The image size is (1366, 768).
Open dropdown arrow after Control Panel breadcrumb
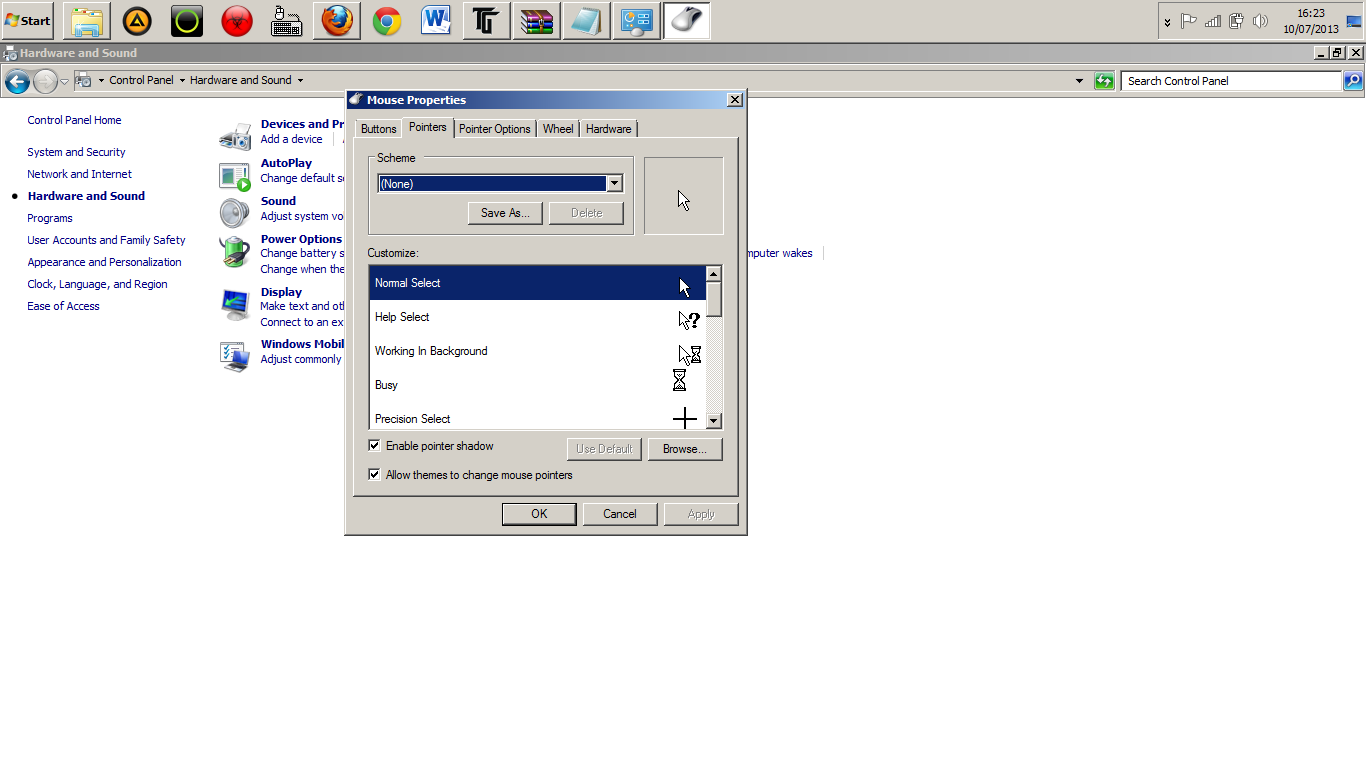182,80
